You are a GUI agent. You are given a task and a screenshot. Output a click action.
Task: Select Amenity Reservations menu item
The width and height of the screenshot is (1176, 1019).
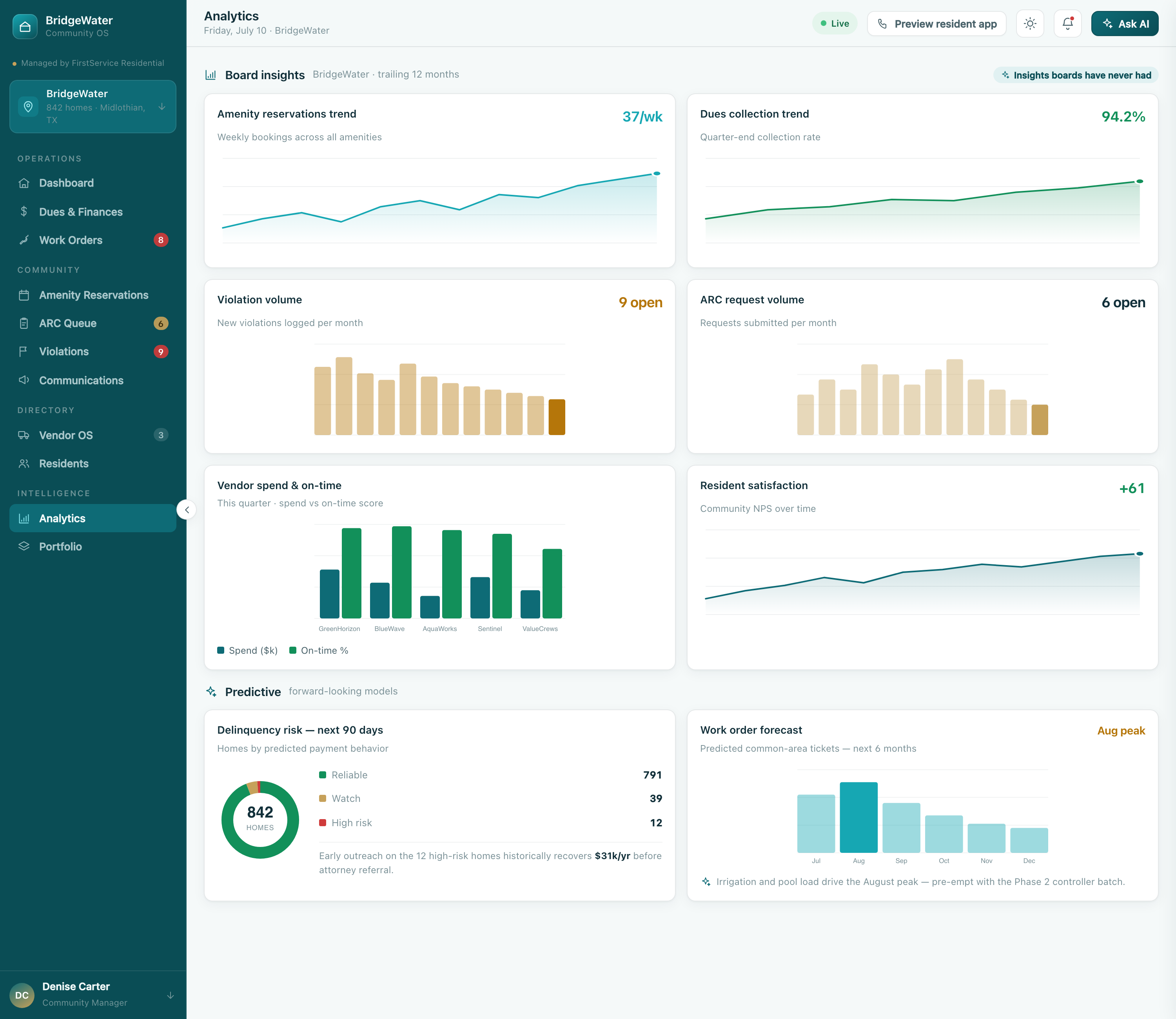(x=93, y=295)
